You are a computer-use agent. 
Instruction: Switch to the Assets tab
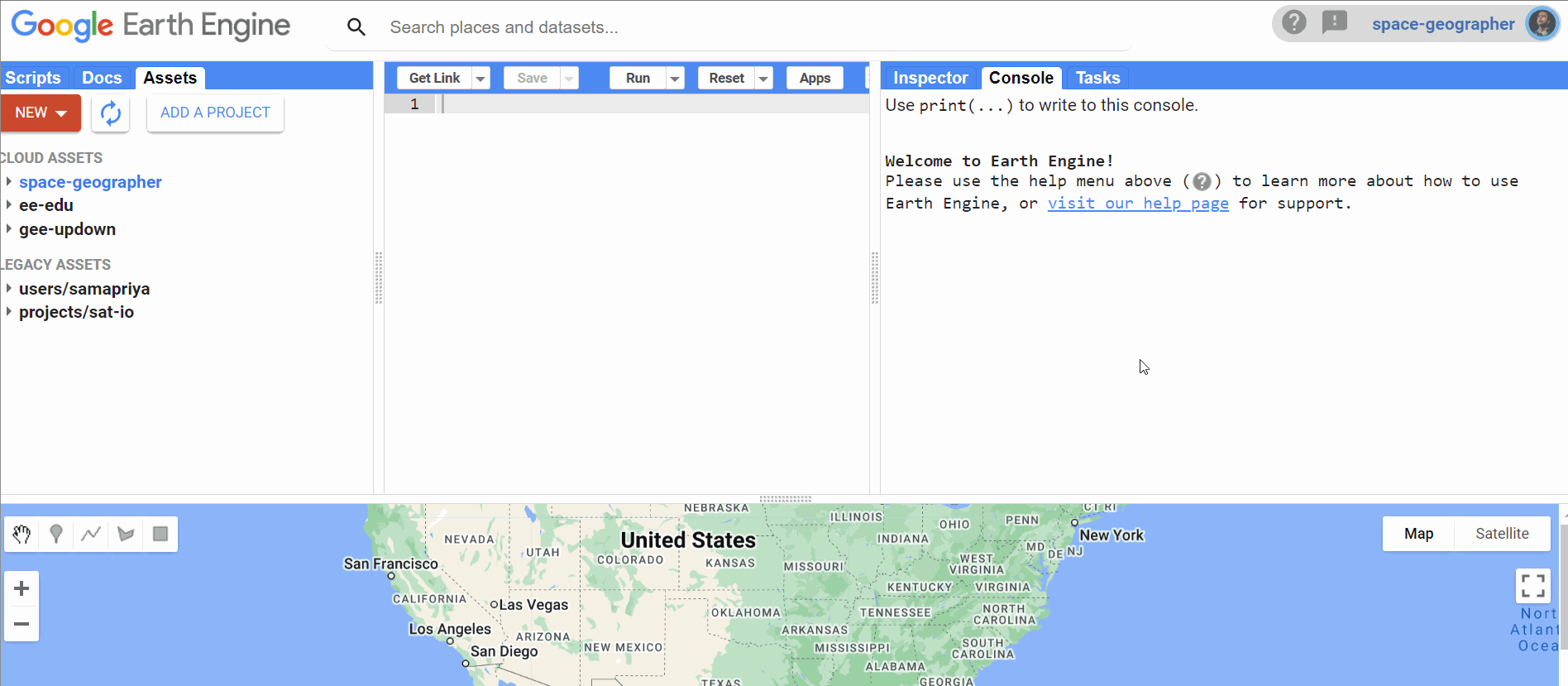[170, 78]
